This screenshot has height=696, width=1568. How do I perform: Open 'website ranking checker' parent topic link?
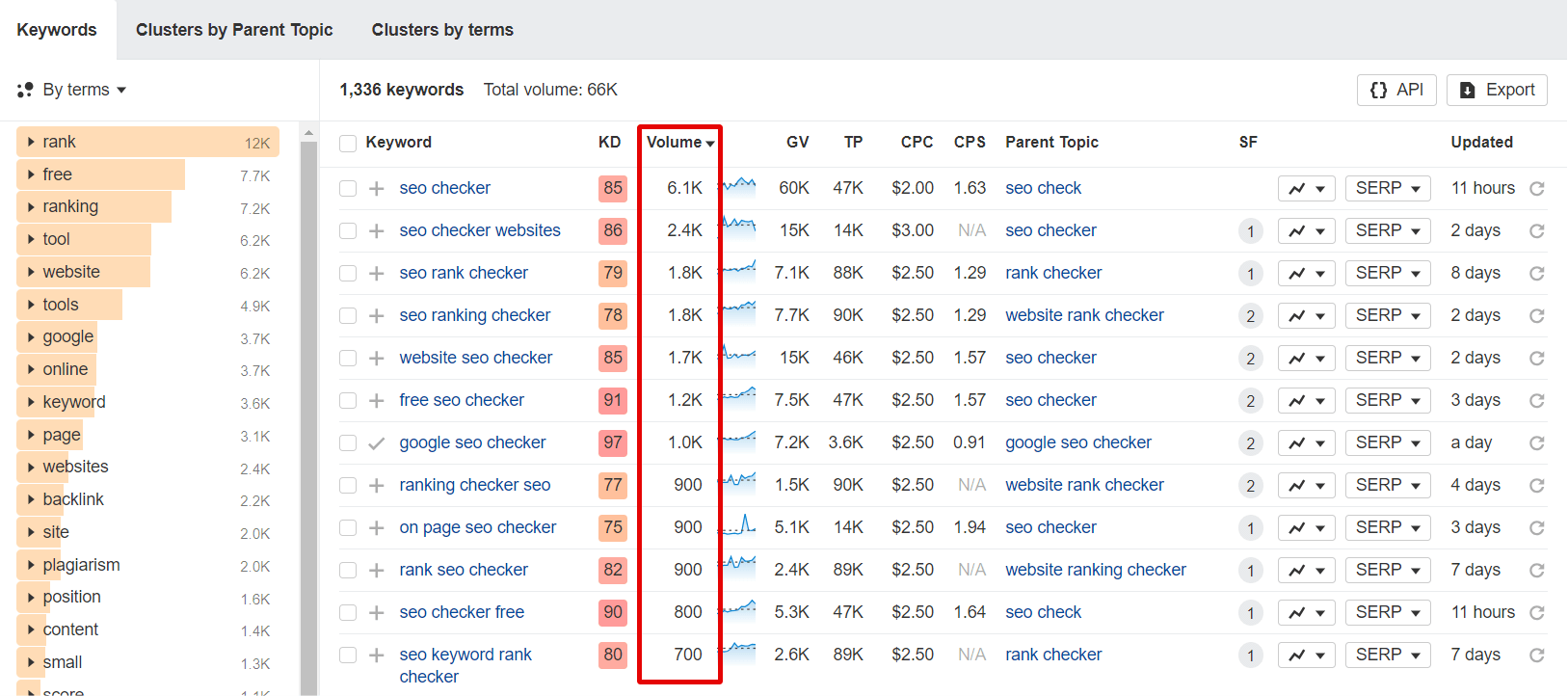1096,570
